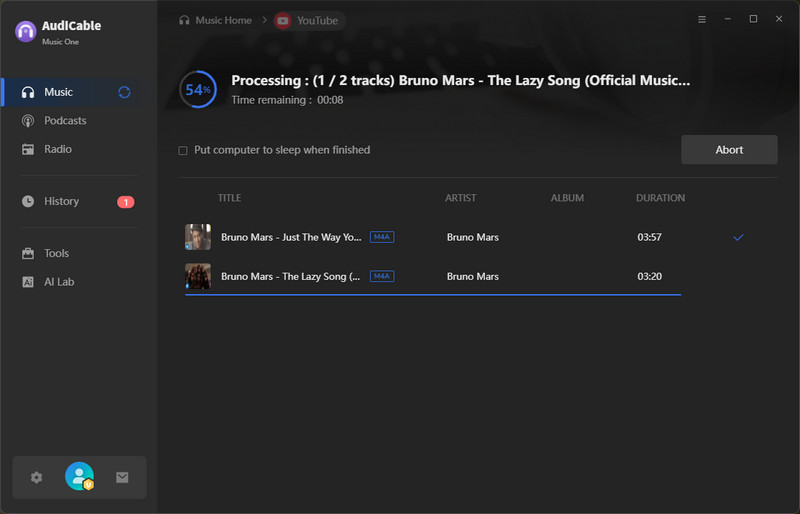The width and height of the screenshot is (800, 514).
Task: Click the red History badge showing 1
Action: pos(126,202)
